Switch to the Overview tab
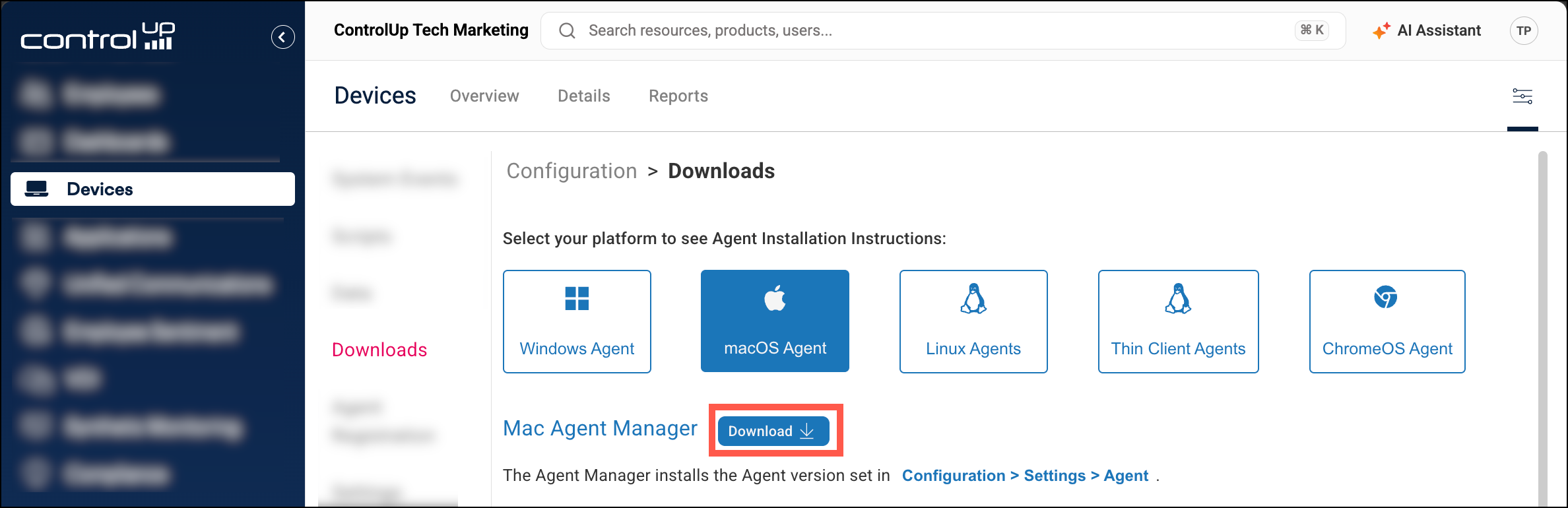1568x508 pixels. (484, 96)
